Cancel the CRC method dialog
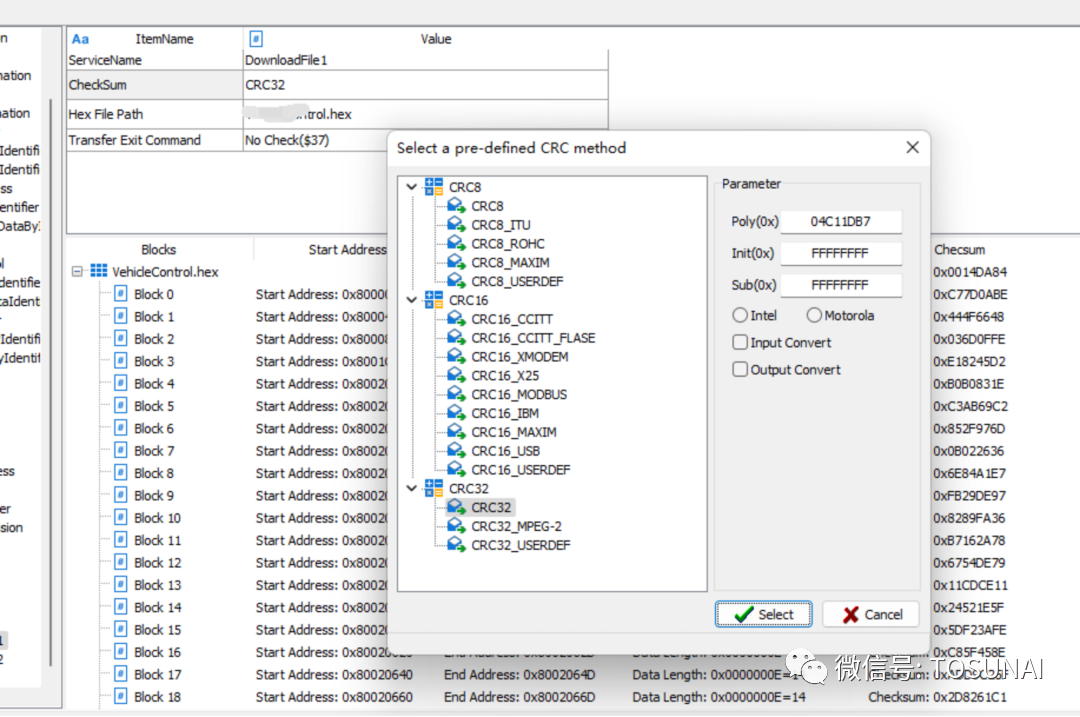The image size is (1080, 717). pos(870,614)
